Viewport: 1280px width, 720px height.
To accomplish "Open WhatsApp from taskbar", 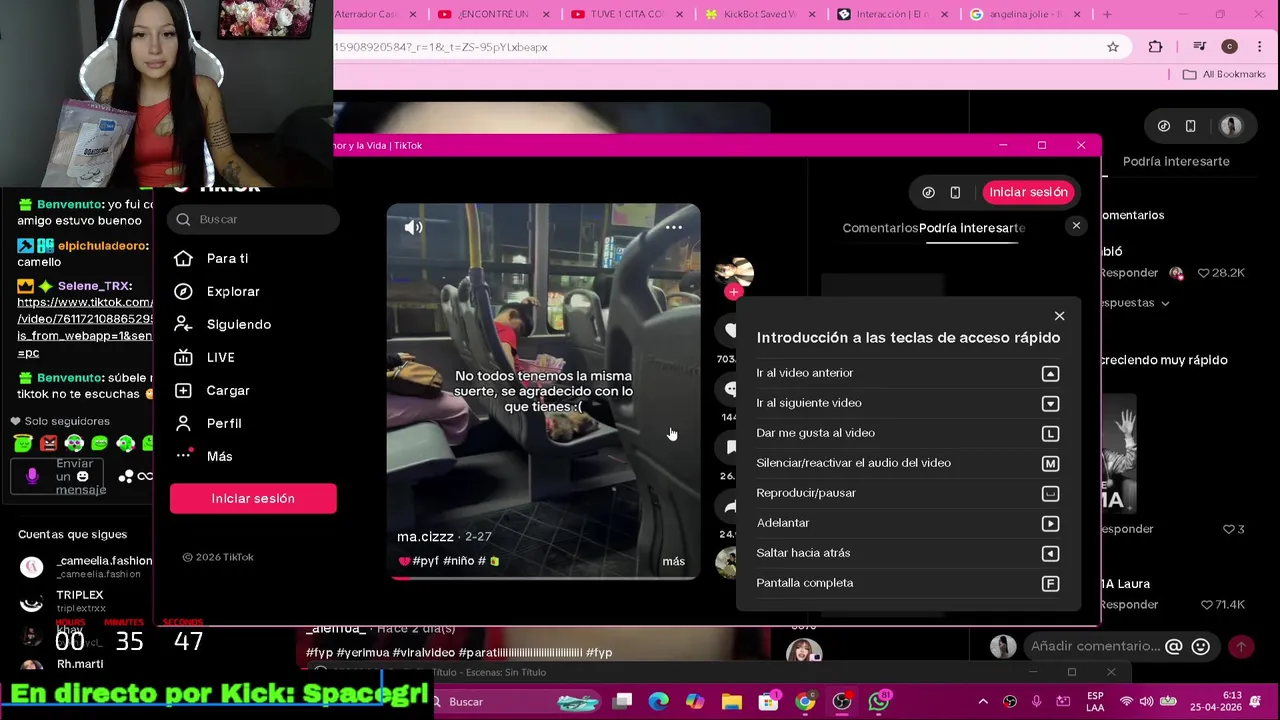I will tap(879, 702).
